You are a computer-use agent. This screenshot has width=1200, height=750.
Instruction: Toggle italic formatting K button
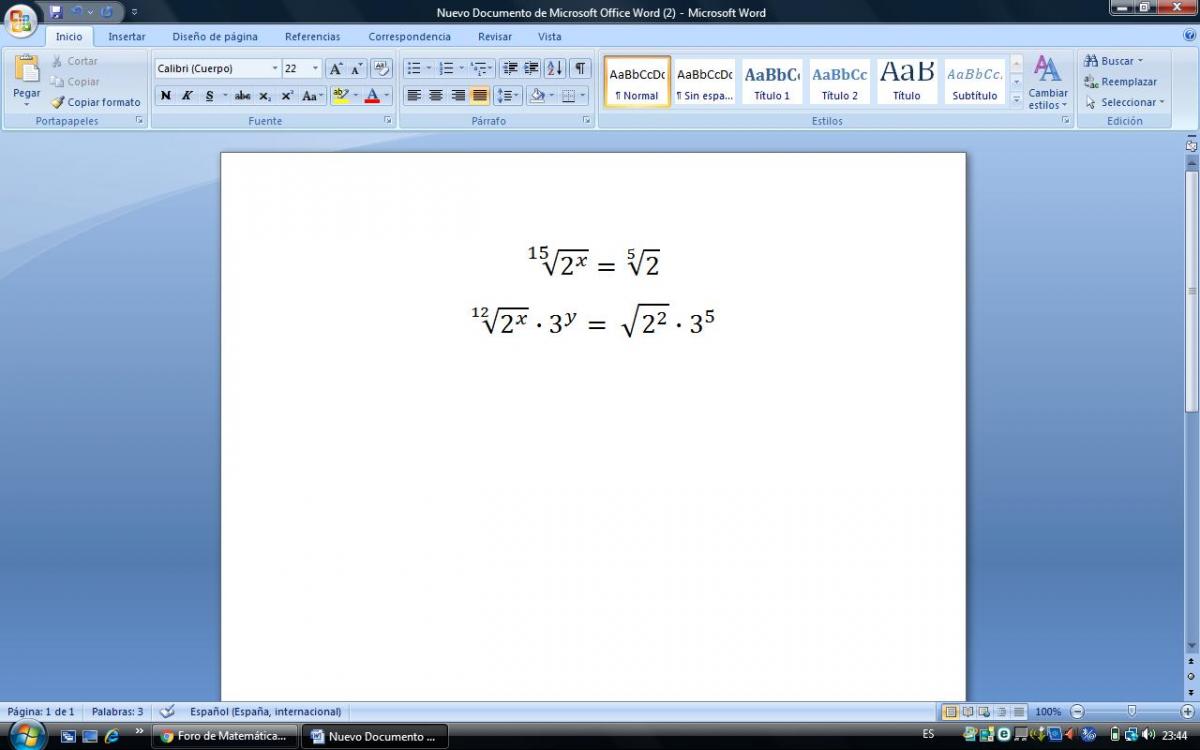coord(187,96)
